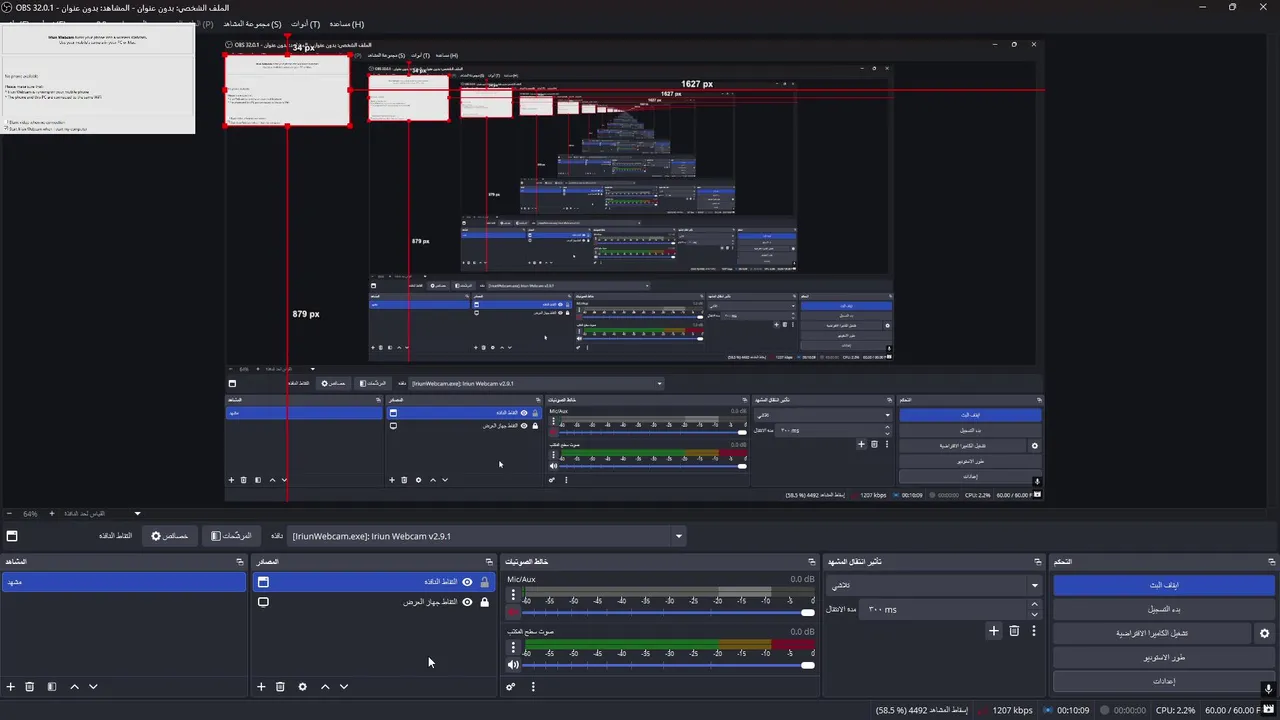Start the virtual camera button
The height and width of the screenshot is (720, 1280).
[x=1152, y=633]
